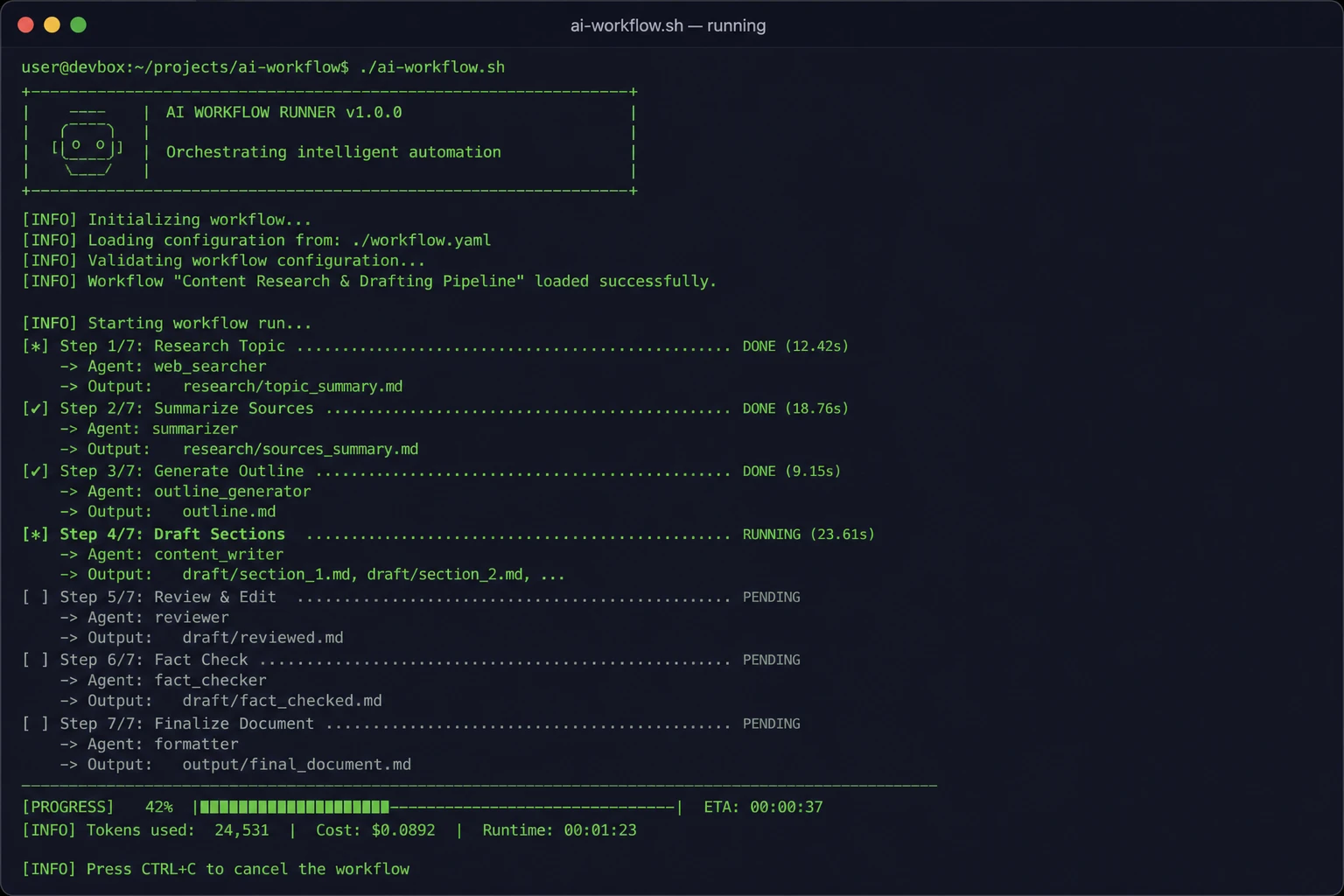Click output path 'draft/fact_checked.md'
The width and height of the screenshot is (1344, 896).
pos(282,701)
